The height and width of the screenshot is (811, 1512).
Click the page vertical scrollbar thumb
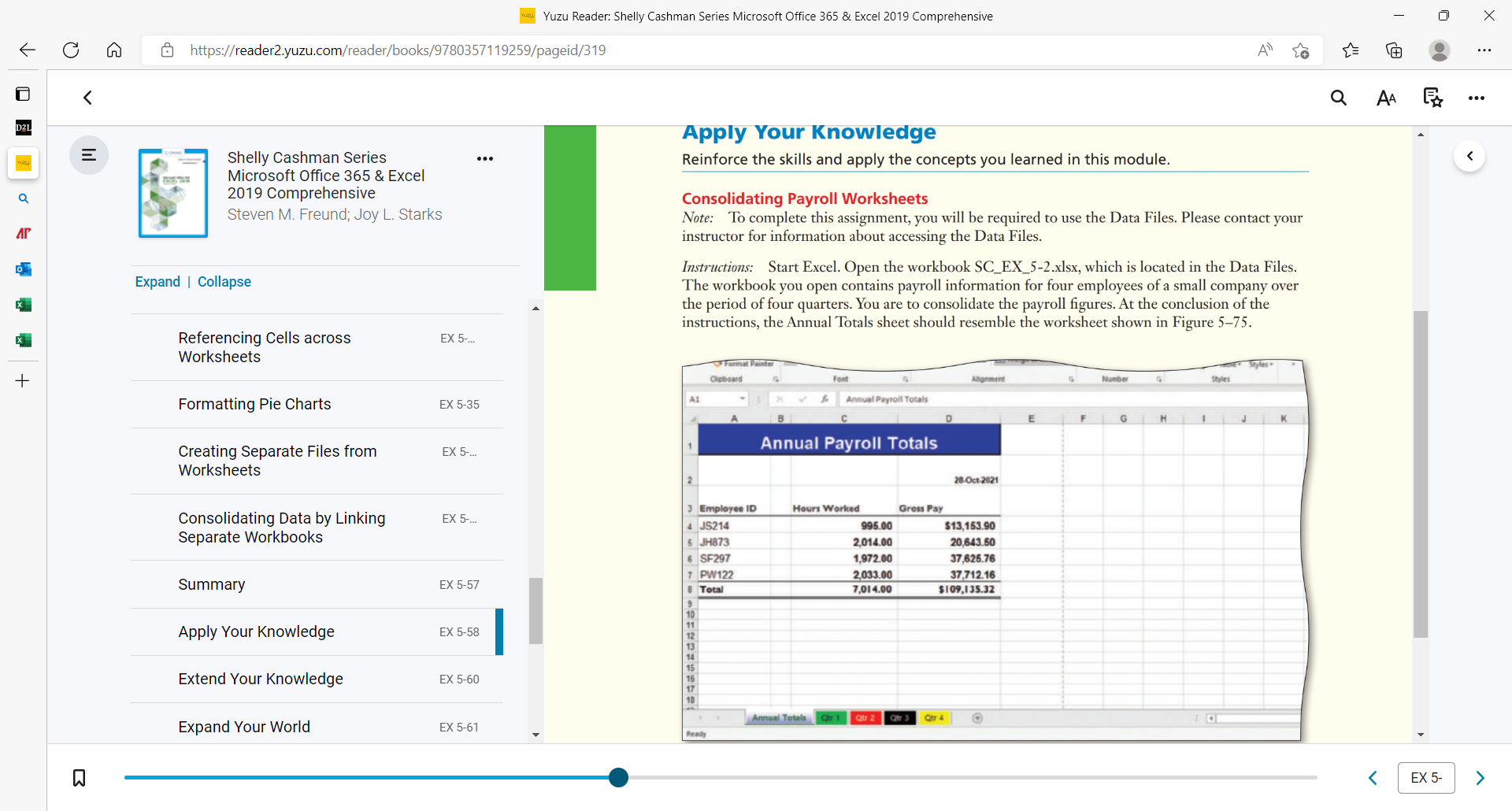coord(1421,474)
